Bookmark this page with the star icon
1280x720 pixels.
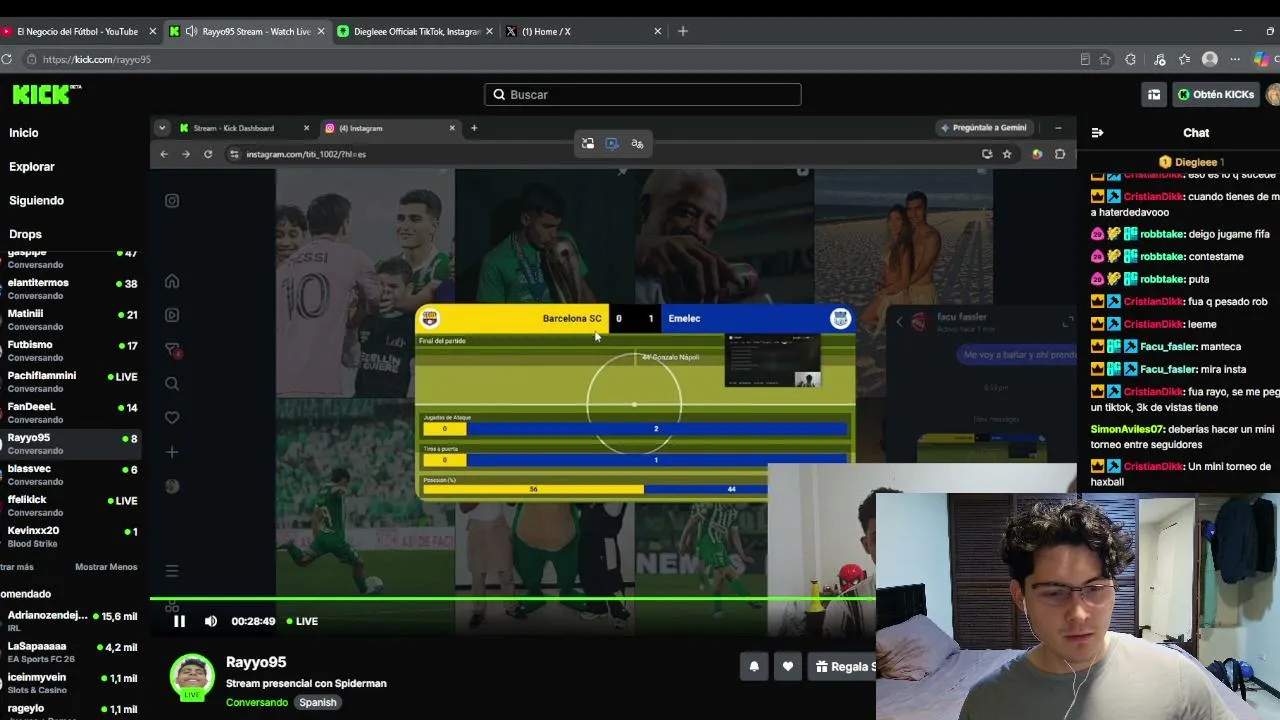point(1105,59)
